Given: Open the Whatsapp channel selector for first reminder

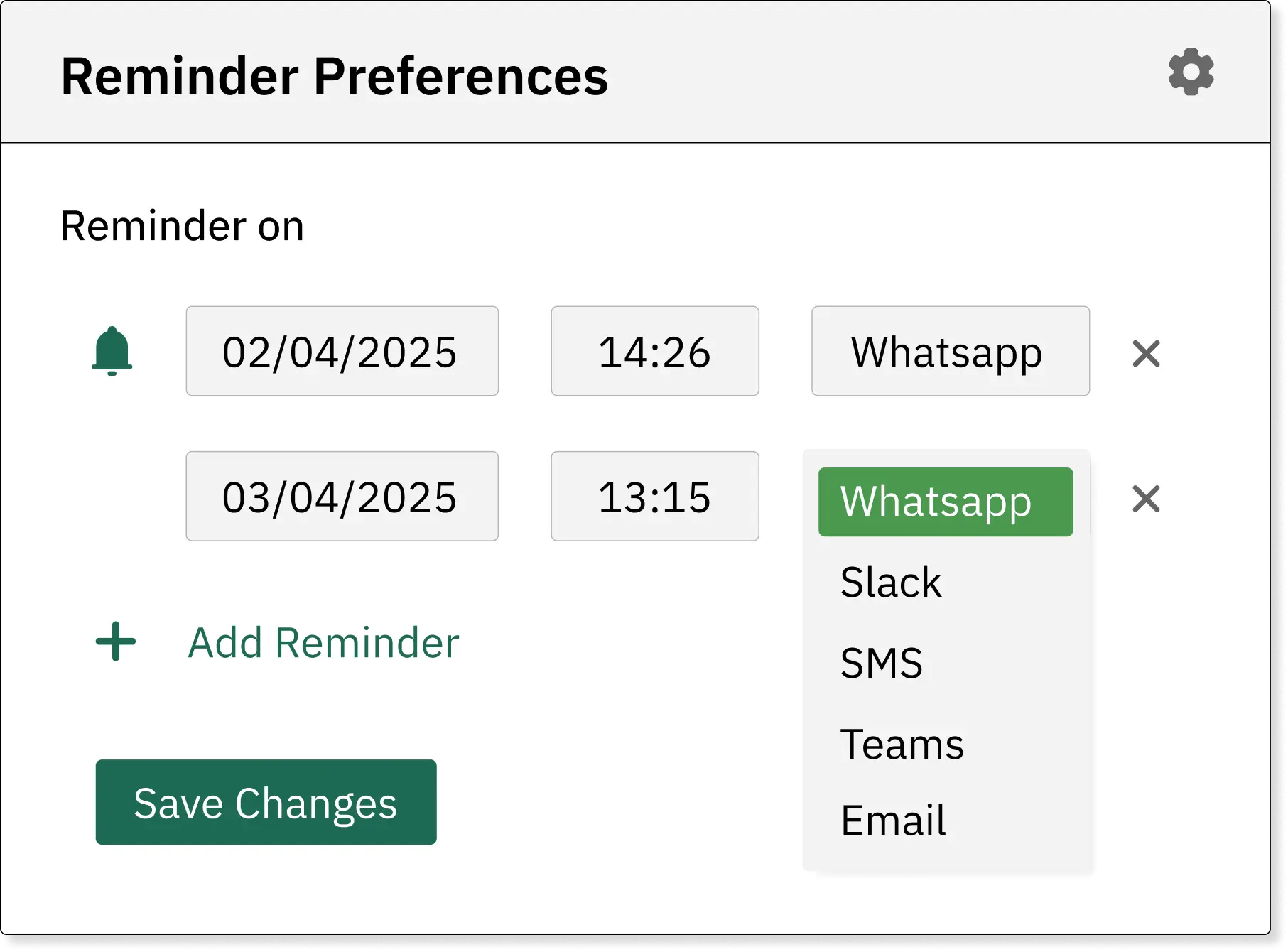Looking at the screenshot, I should pos(950,351).
